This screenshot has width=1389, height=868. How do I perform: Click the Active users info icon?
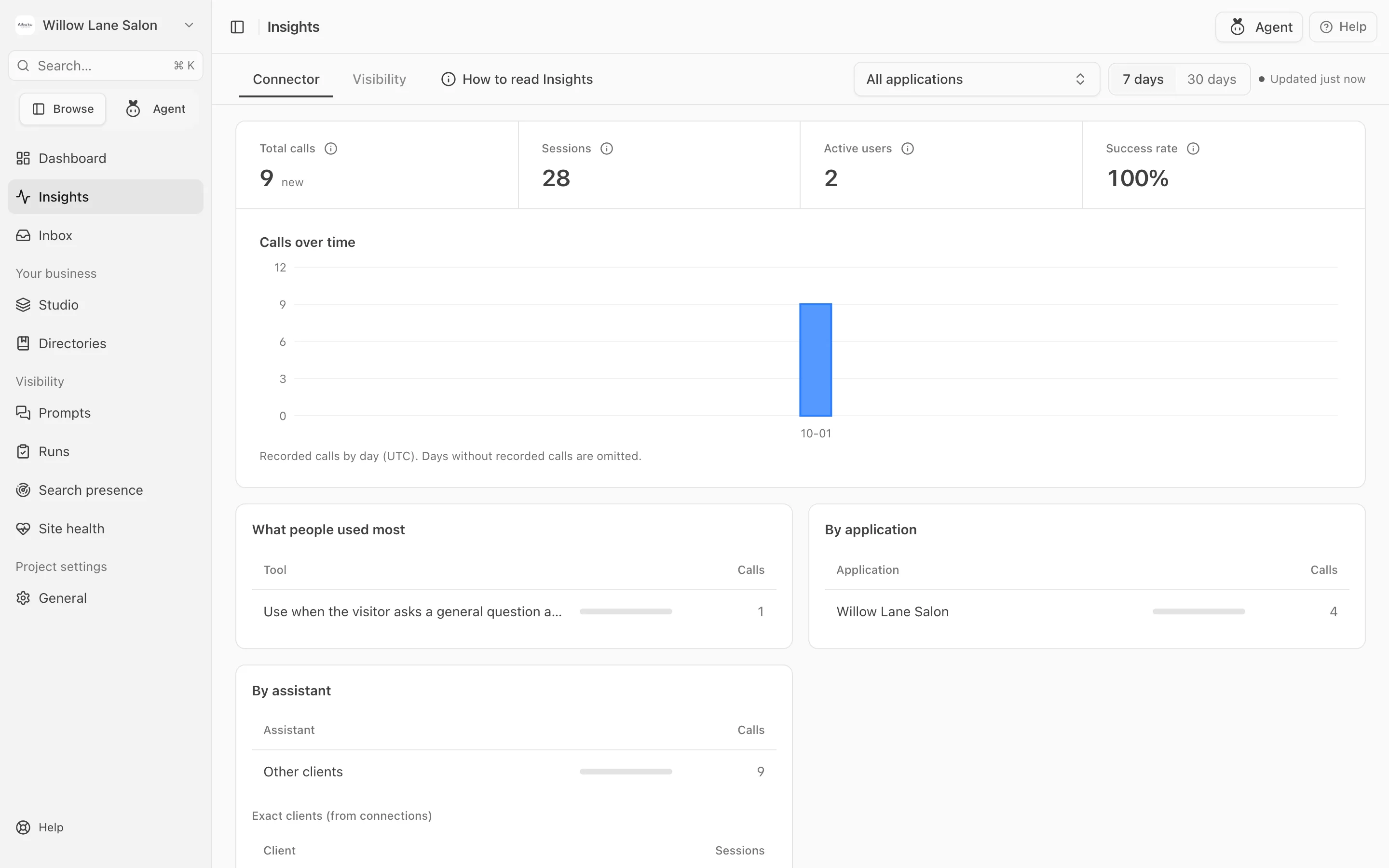click(908, 149)
